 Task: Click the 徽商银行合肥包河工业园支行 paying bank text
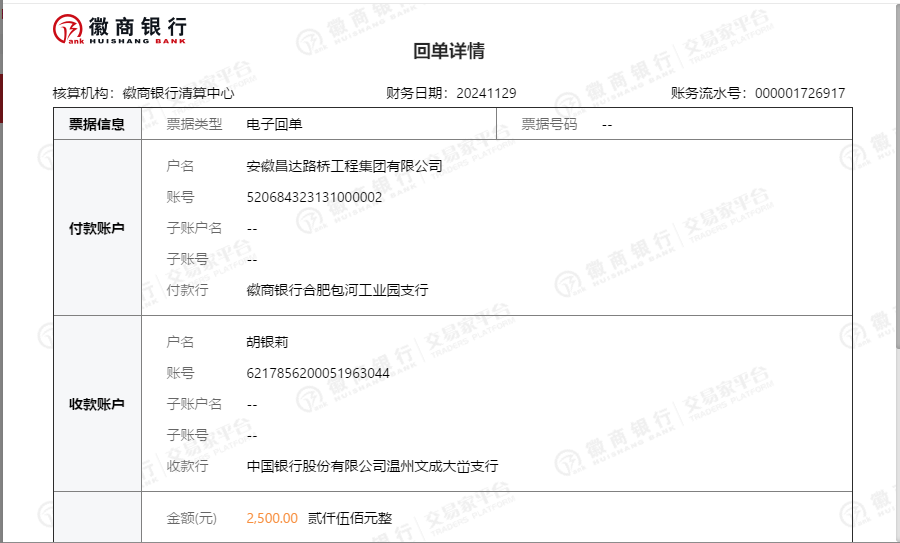(x=337, y=290)
